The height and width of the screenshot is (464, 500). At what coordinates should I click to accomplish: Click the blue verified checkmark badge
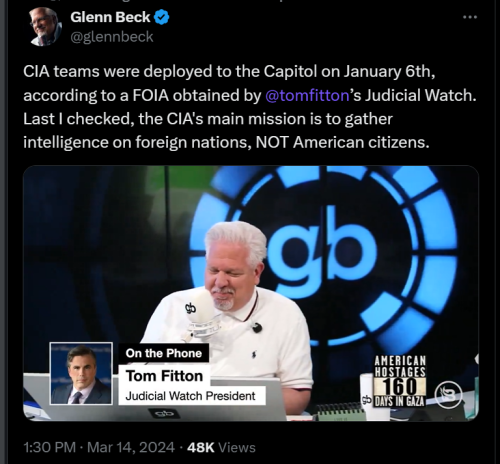(x=161, y=17)
